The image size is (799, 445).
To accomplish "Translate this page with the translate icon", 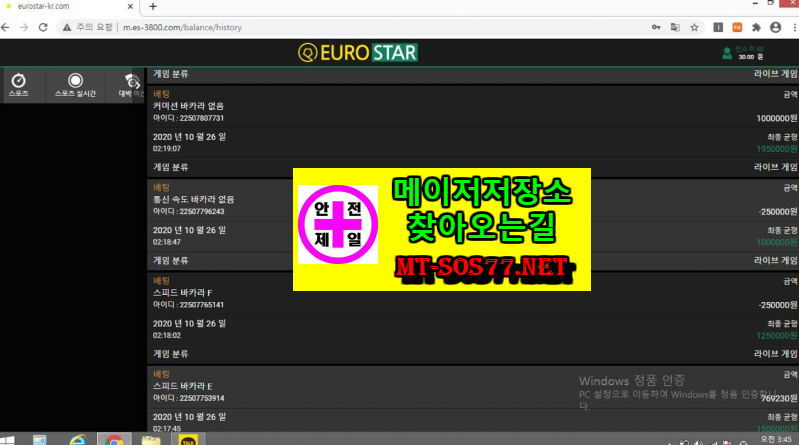I will (675, 28).
